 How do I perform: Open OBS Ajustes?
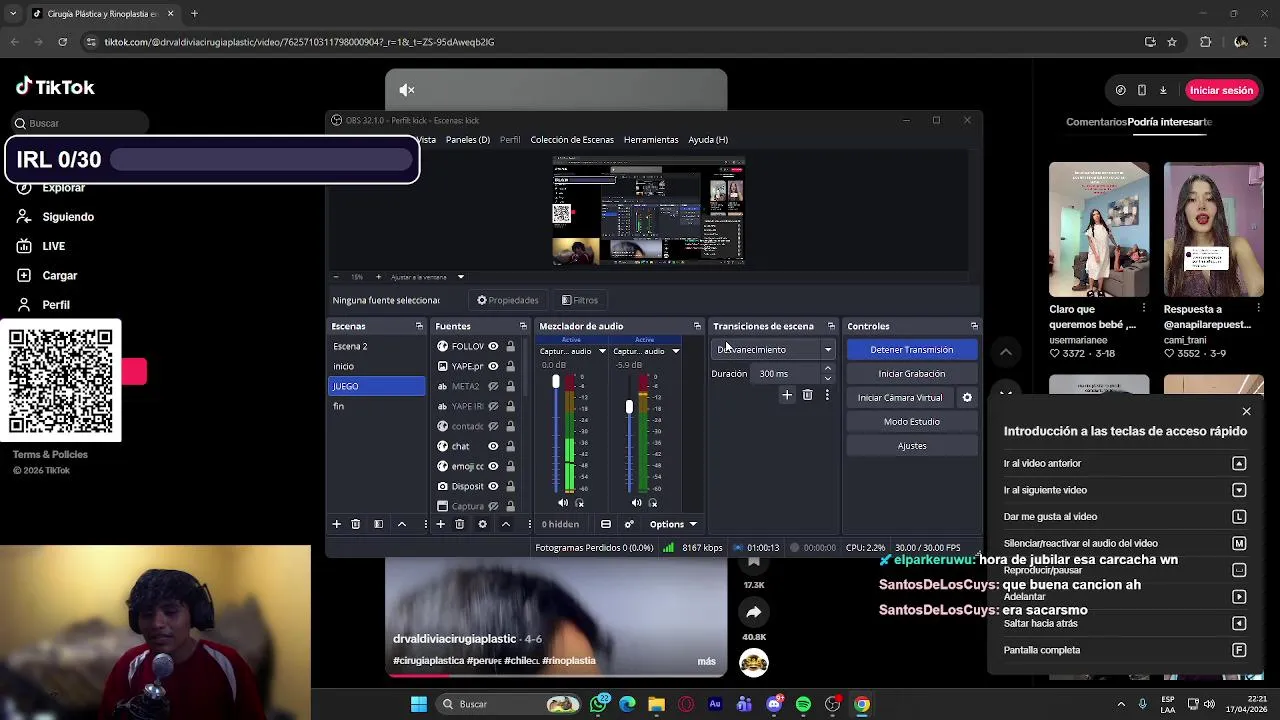912,445
